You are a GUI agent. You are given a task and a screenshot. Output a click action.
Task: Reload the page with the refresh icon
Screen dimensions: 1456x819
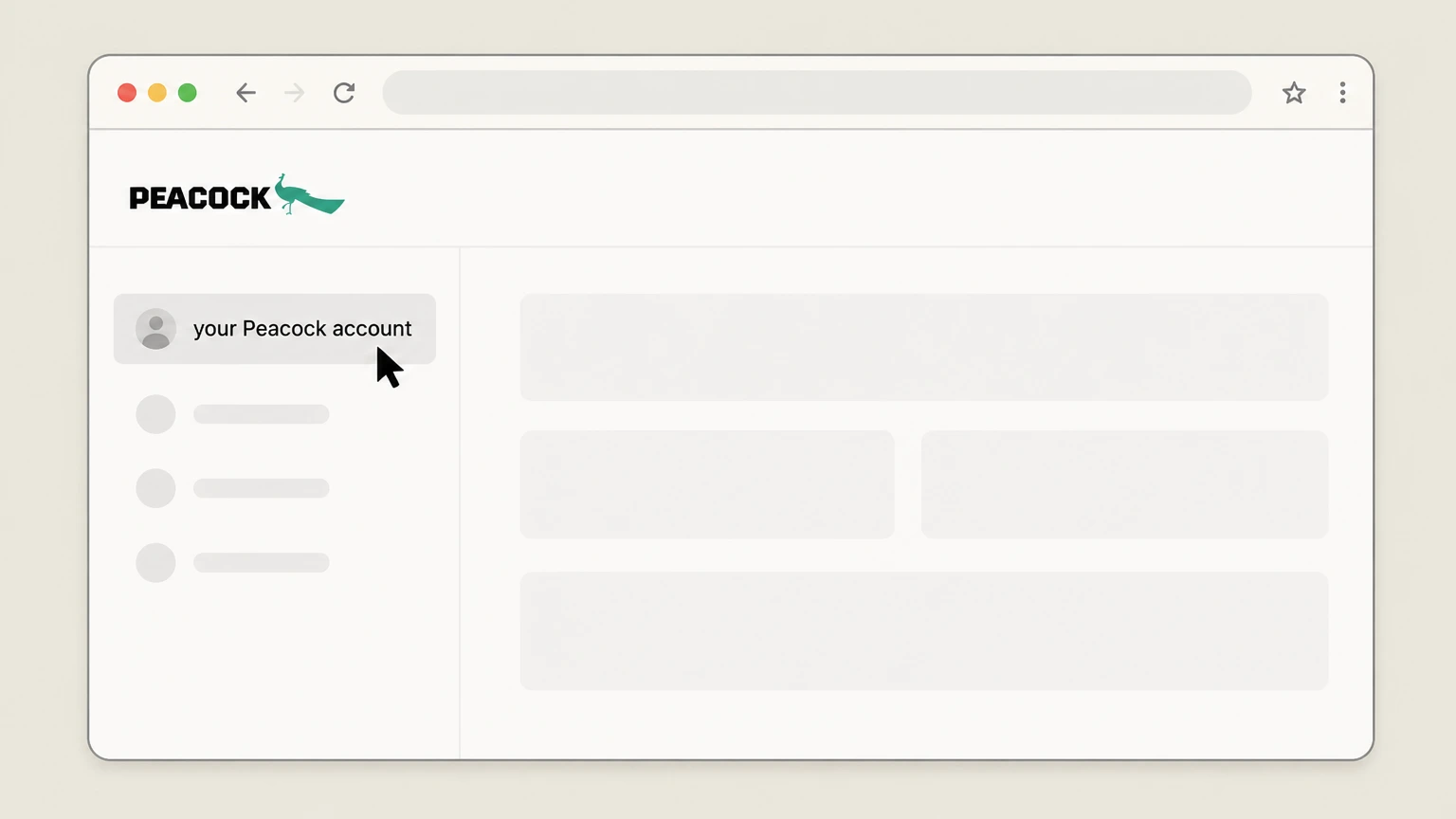(344, 93)
